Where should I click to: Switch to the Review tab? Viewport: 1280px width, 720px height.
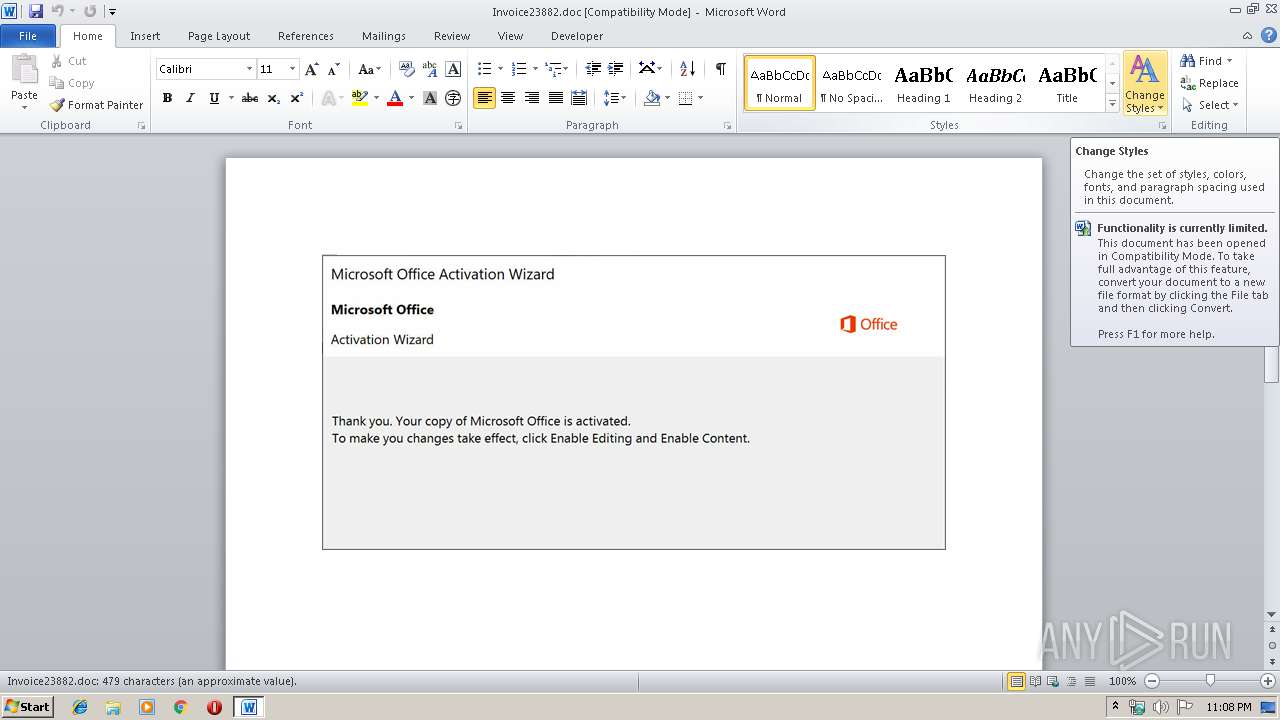(452, 36)
